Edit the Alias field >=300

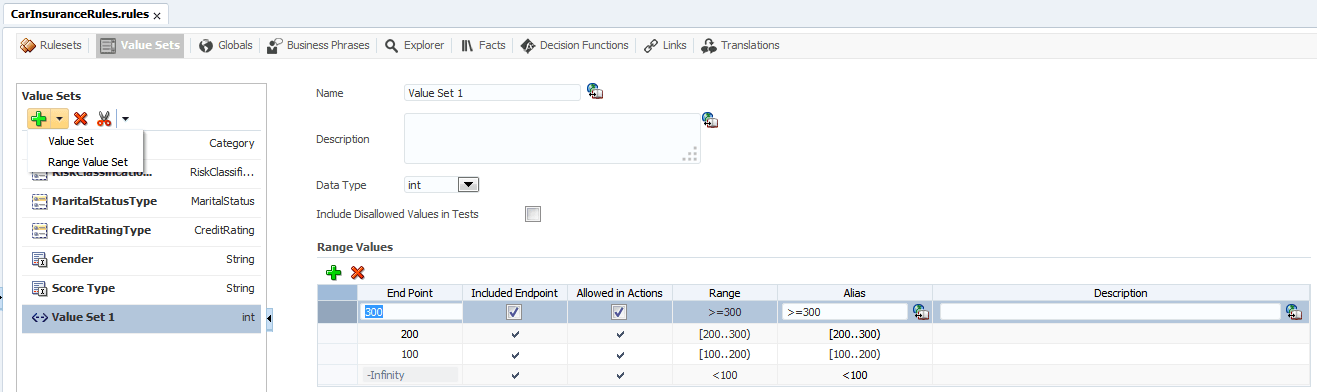[x=844, y=312]
